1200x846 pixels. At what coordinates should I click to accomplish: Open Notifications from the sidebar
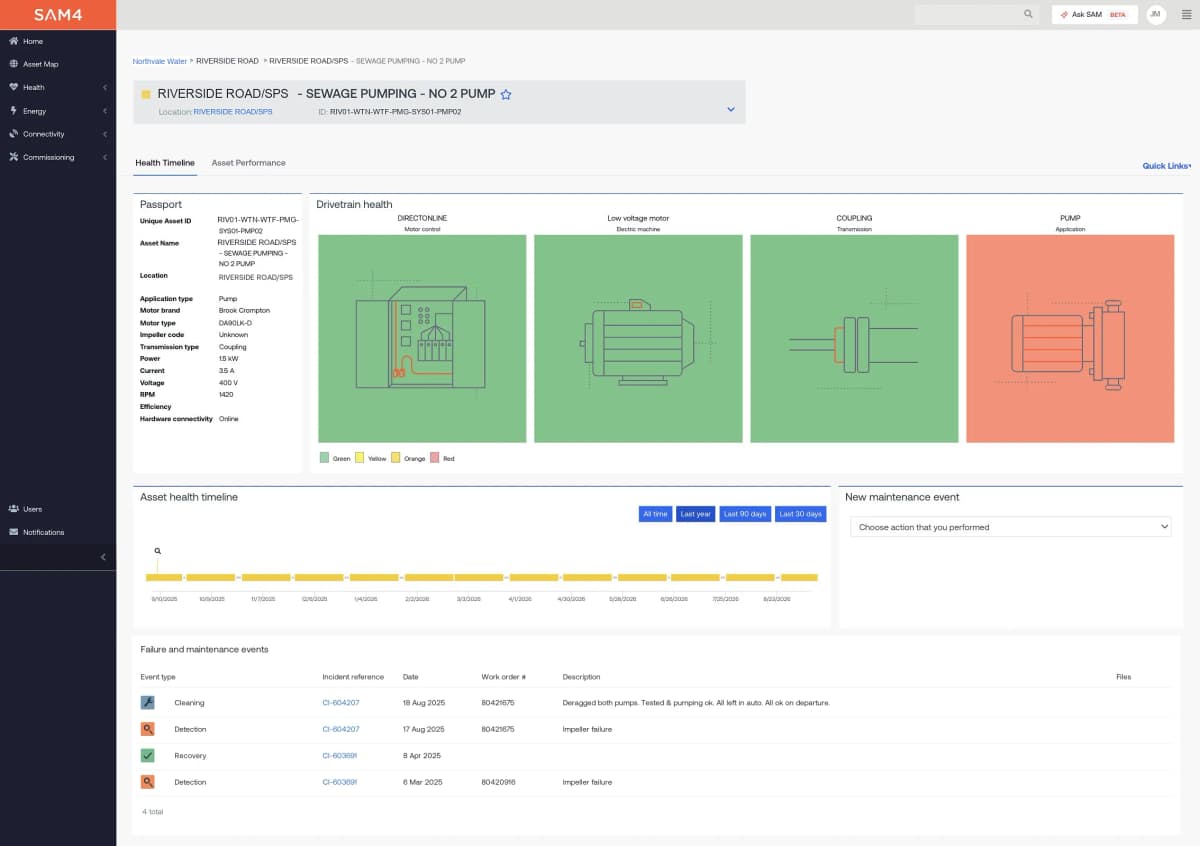[43, 532]
